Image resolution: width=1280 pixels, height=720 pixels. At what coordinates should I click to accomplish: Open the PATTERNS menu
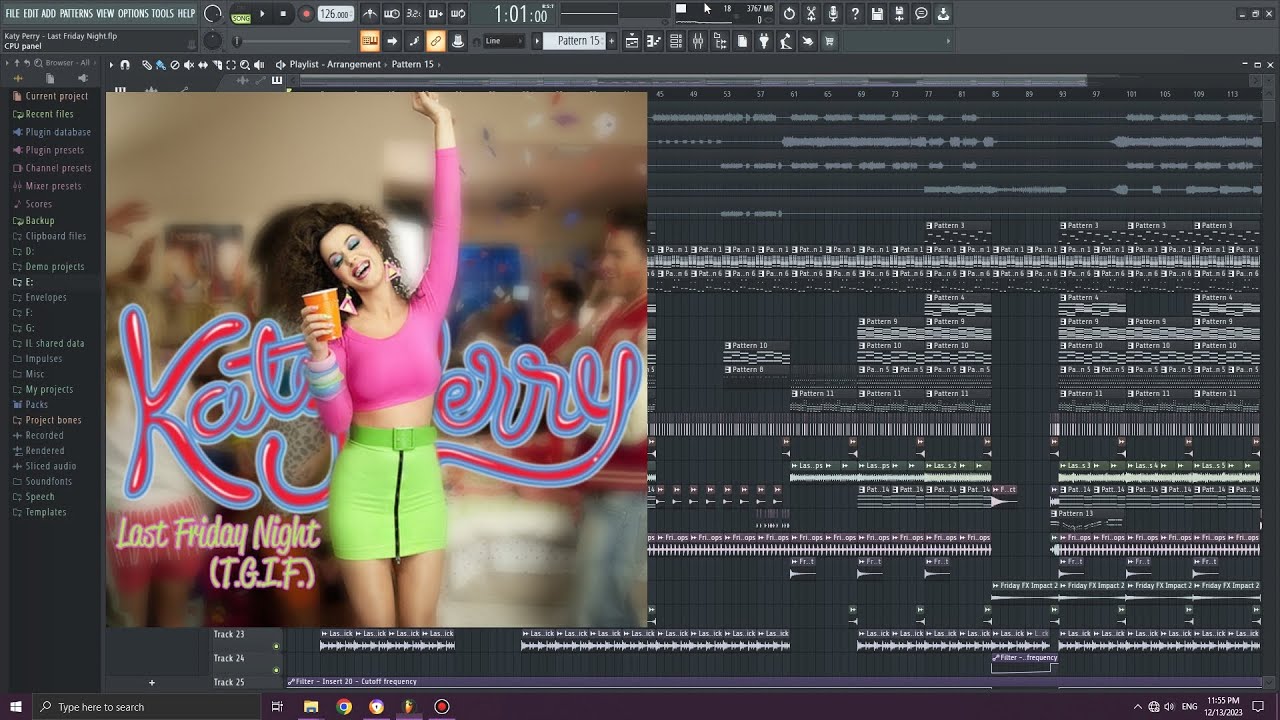(x=77, y=14)
